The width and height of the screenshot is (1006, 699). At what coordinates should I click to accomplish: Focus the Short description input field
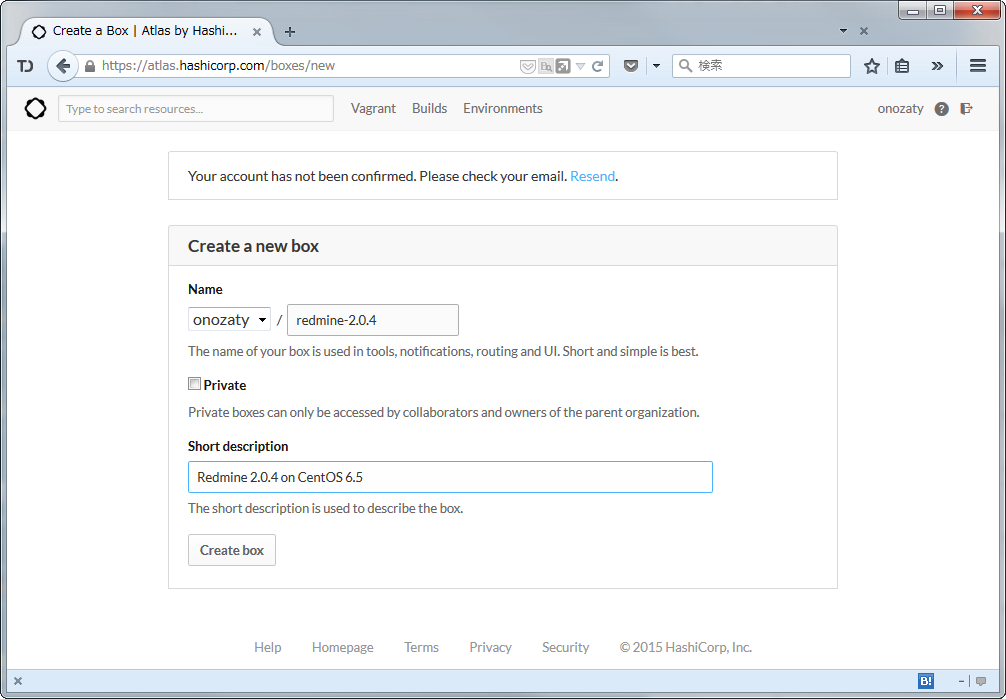[450, 477]
